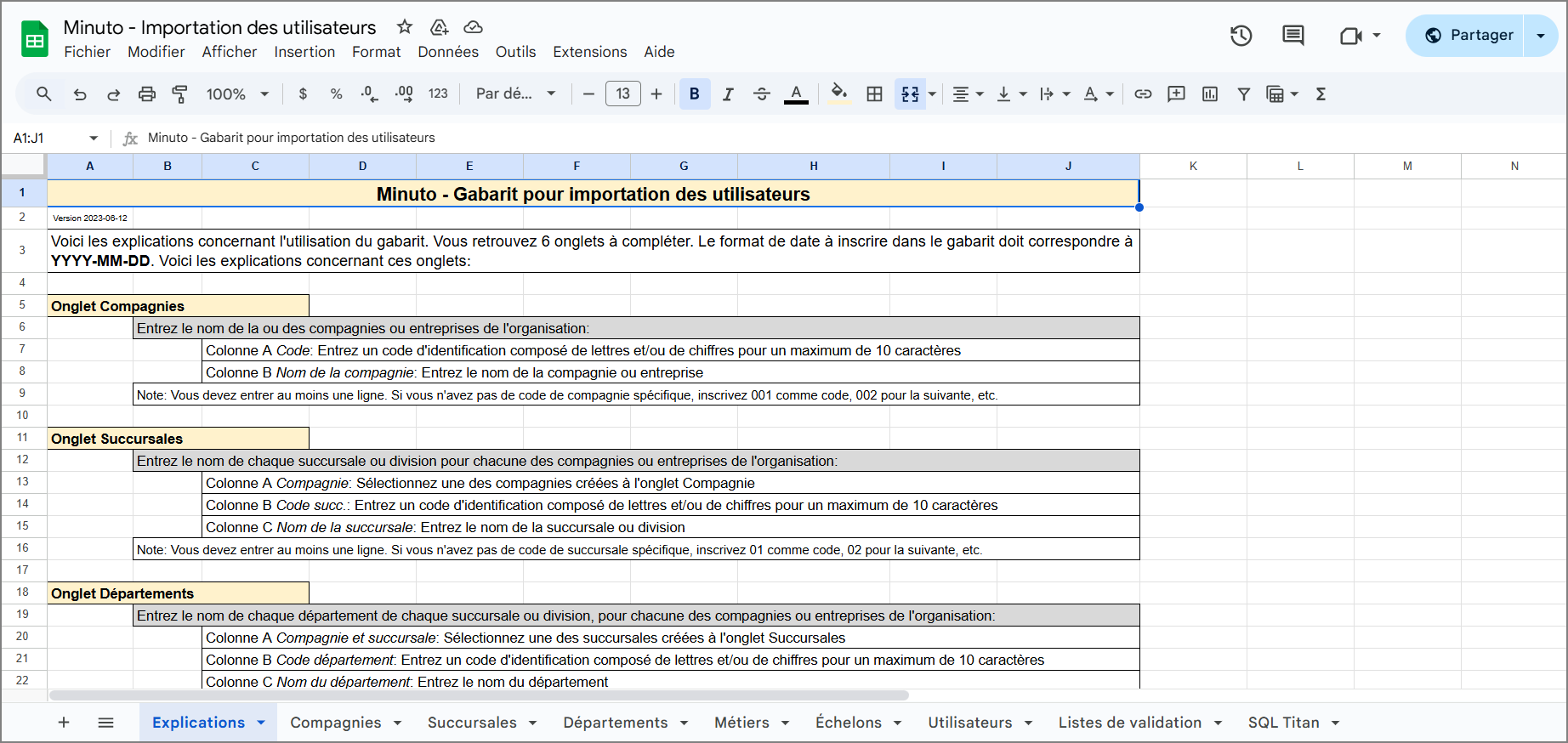Open version history clock icon
The width and height of the screenshot is (1568, 743).
[x=1241, y=36]
